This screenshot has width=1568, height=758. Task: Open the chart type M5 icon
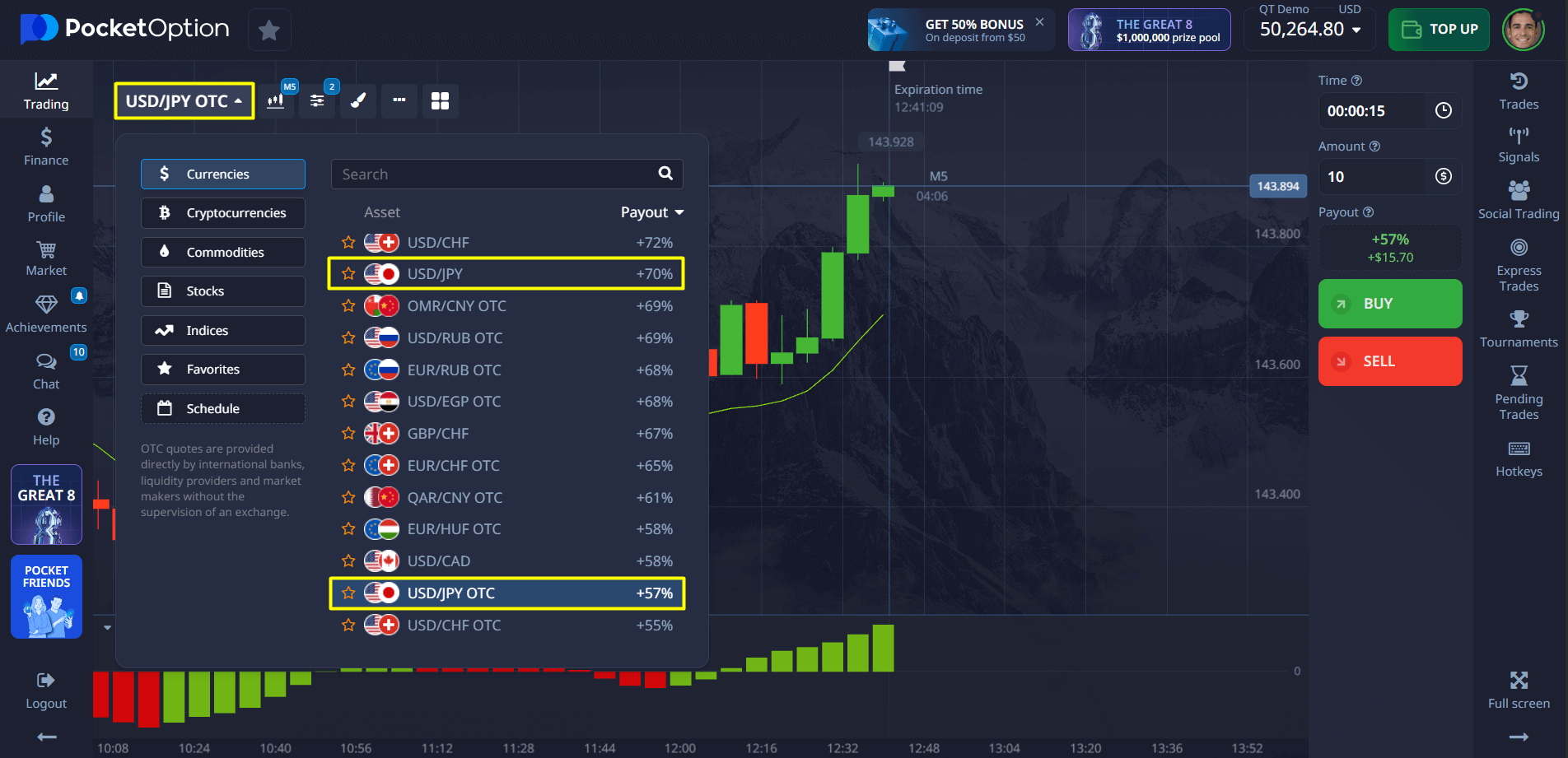coord(276,101)
